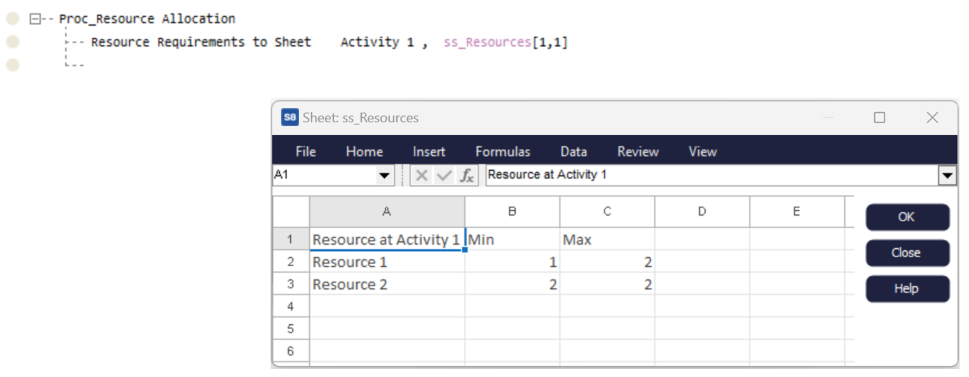Select row 3 header
The width and height of the screenshot is (969, 377).
291,284
